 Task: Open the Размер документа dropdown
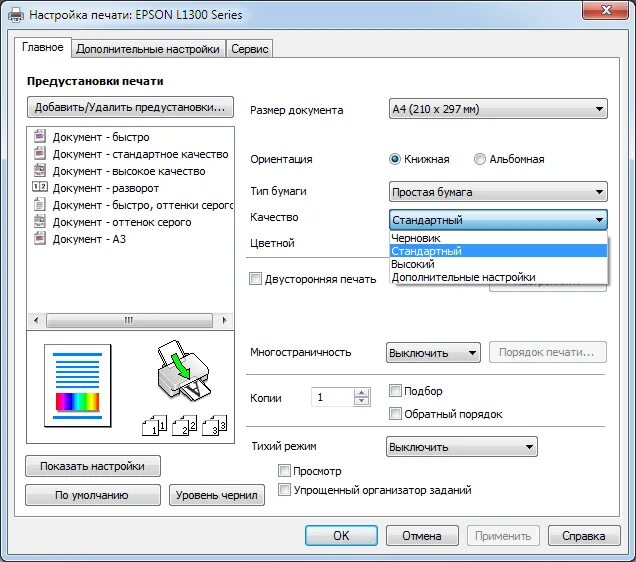coord(498,109)
